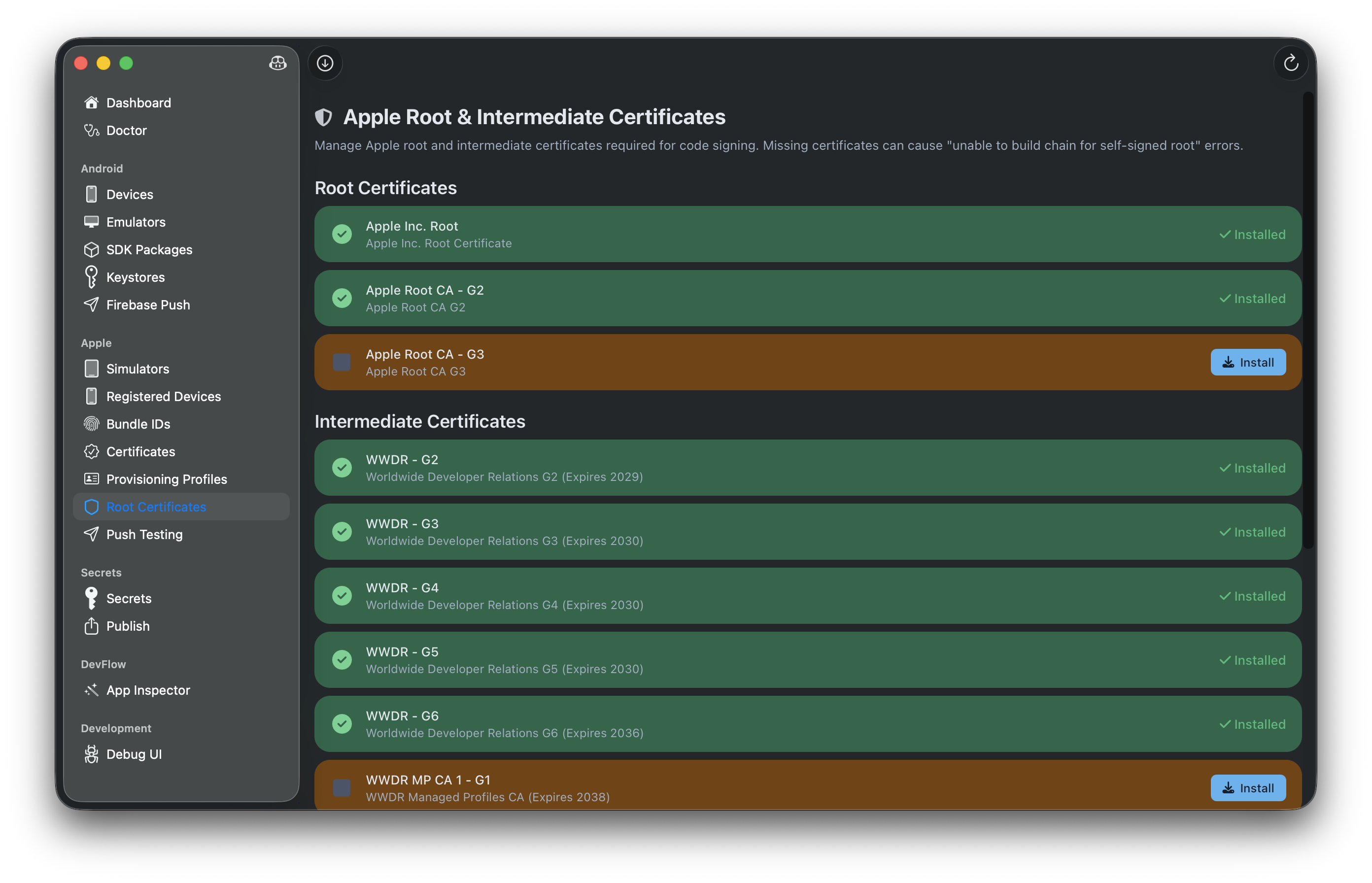Viewport: 1372px width, 883px height.
Task: Install the Apple Root CA - G3 certificate
Action: click(1248, 362)
